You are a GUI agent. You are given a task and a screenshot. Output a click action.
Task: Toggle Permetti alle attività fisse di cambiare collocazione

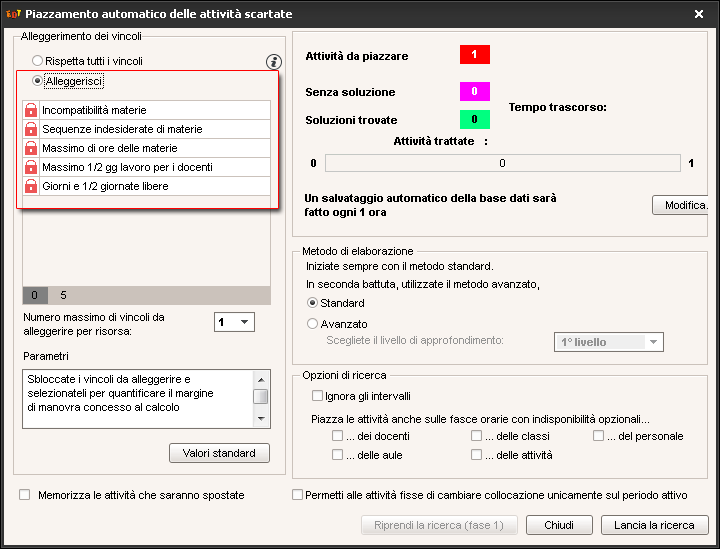point(298,494)
